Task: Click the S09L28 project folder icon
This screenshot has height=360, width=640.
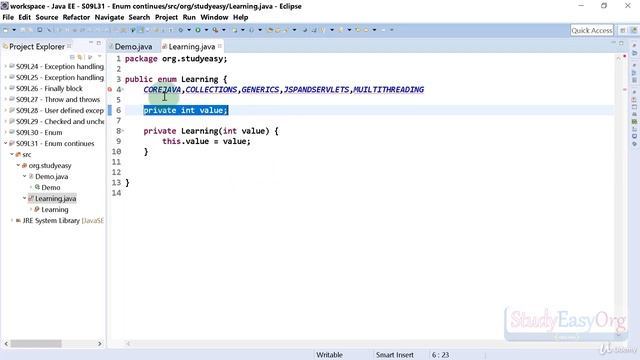Action: pos(12,110)
